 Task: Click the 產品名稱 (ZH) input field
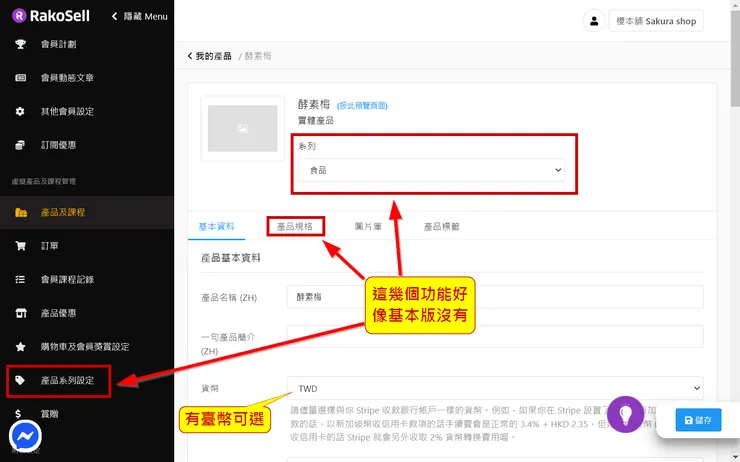[x=495, y=297]
